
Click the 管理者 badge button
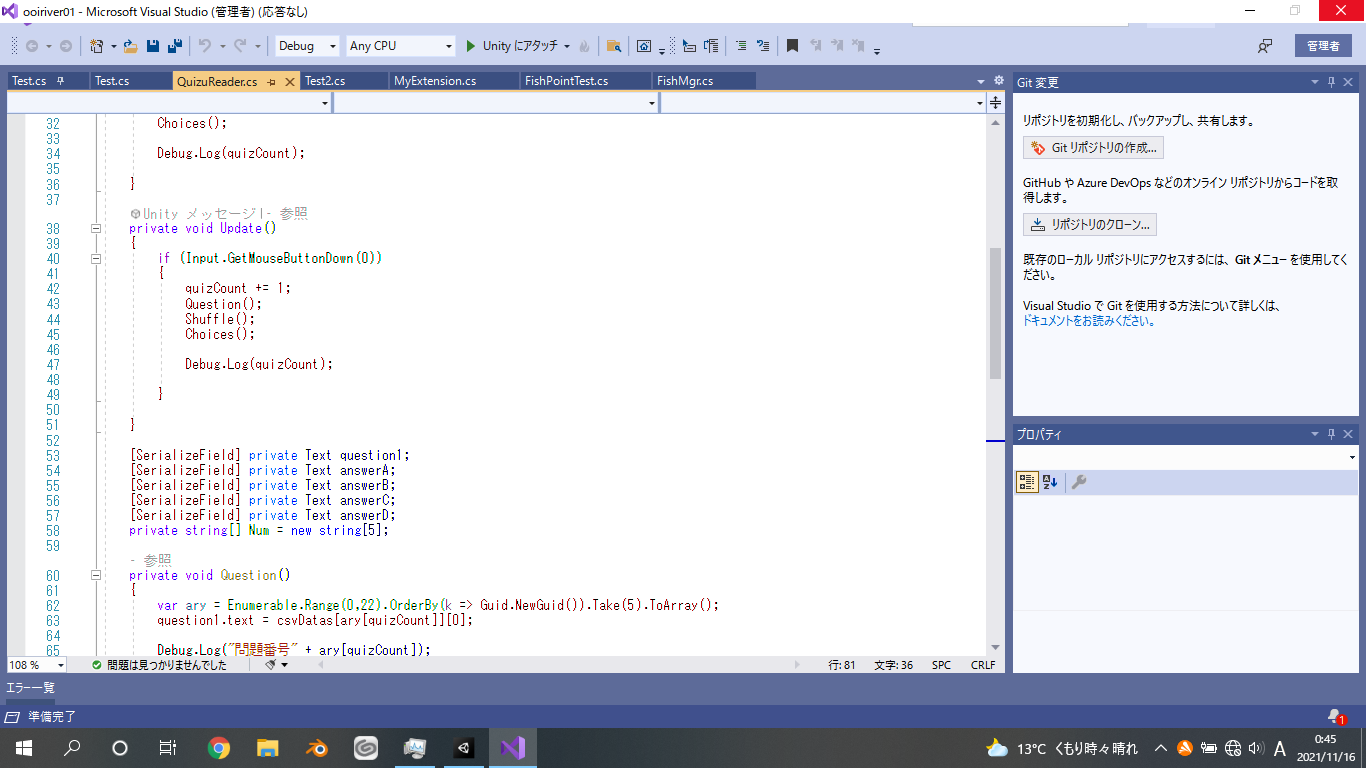point(1323,46)
